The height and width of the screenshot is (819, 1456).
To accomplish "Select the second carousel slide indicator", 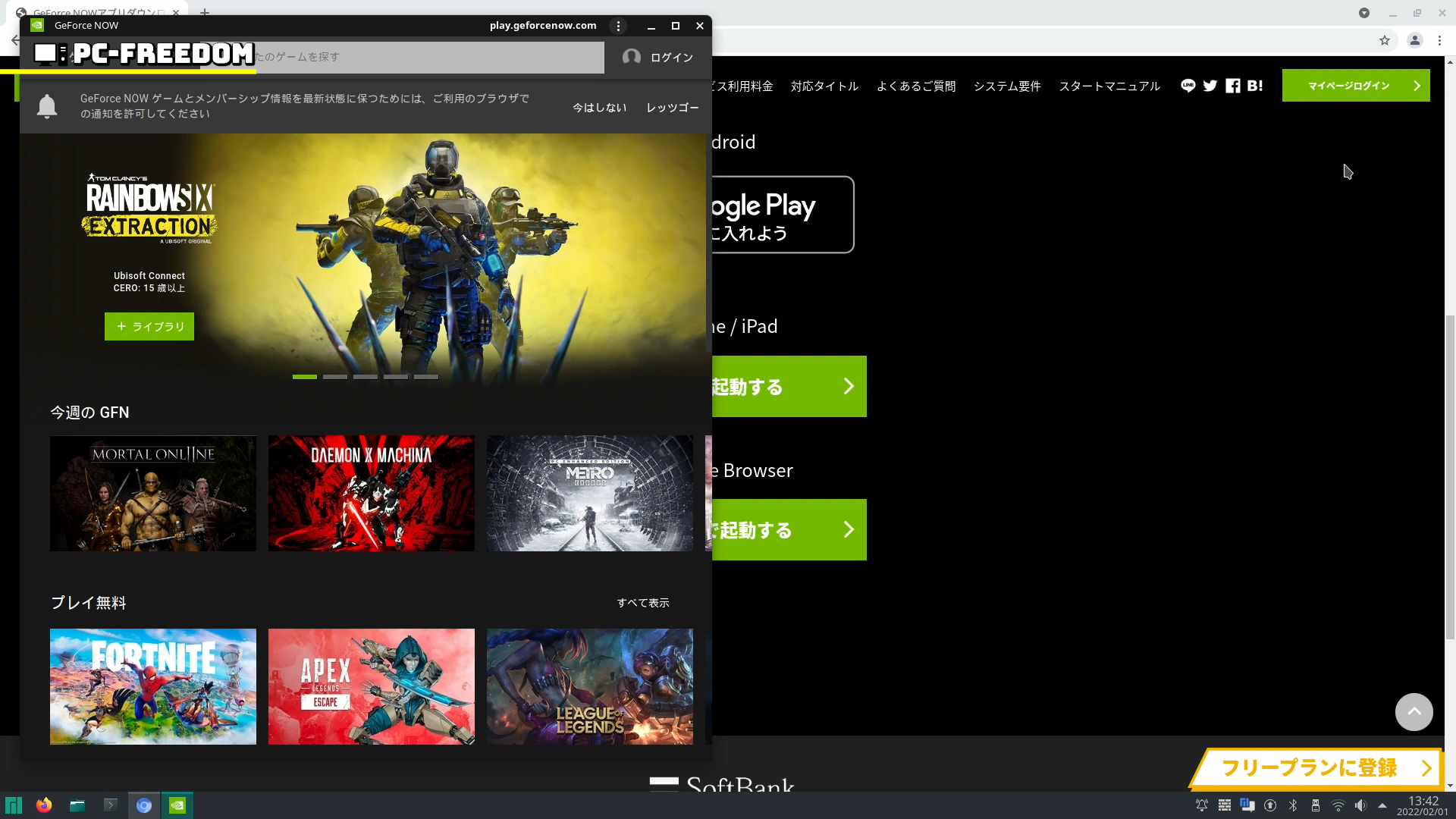I will tap(335, 377).
